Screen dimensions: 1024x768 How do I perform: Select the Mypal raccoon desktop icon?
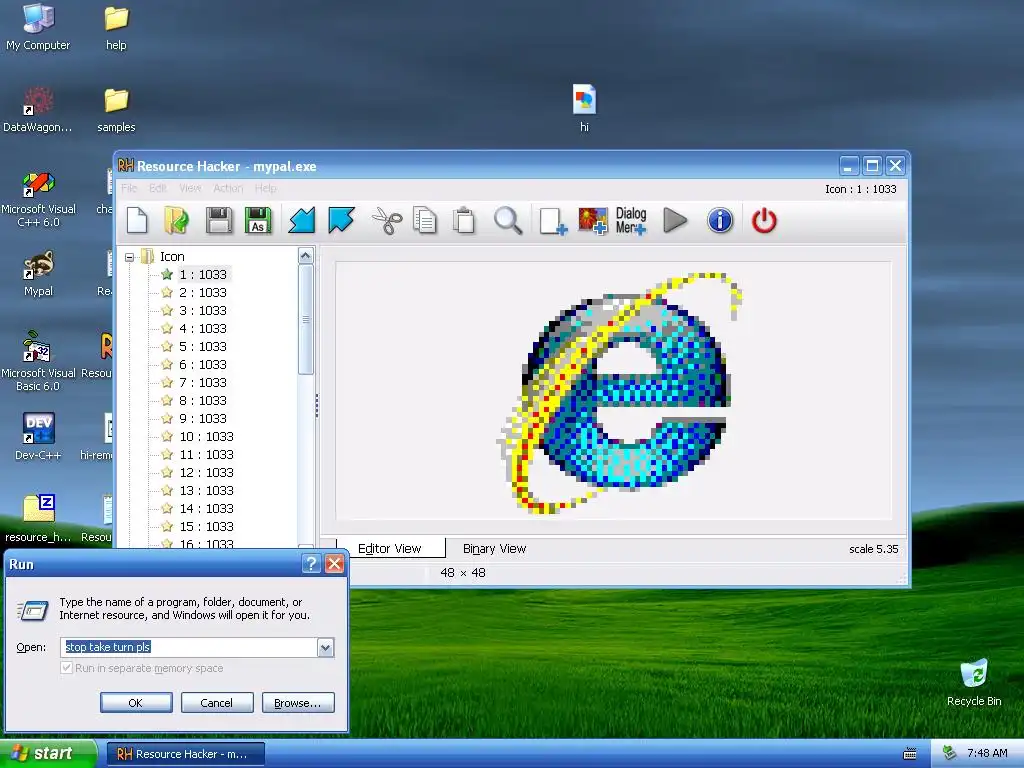[x=38, y=274]
